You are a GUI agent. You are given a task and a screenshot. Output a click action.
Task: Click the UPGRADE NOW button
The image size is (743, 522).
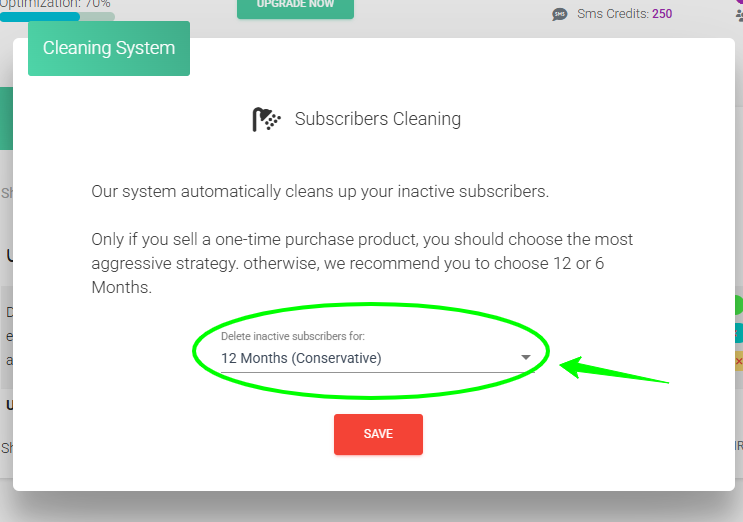pyautogui.click(x=295, y=5)
